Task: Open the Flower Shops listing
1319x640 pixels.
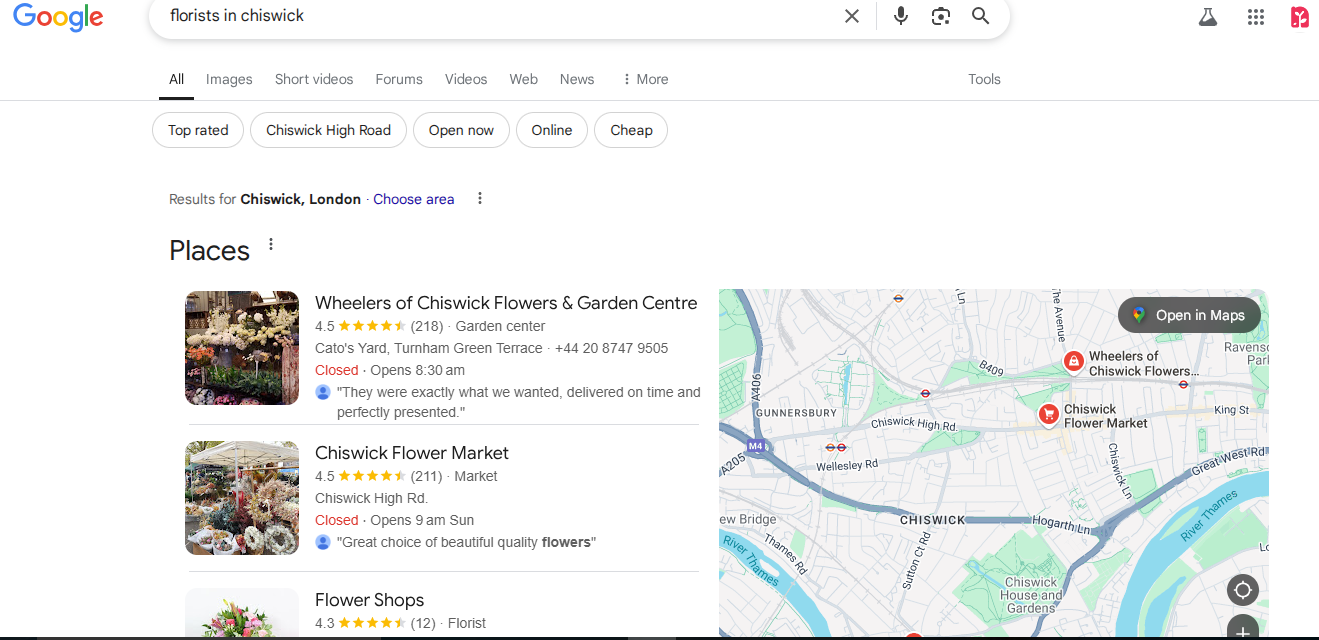Action: (x=370, y=600)
